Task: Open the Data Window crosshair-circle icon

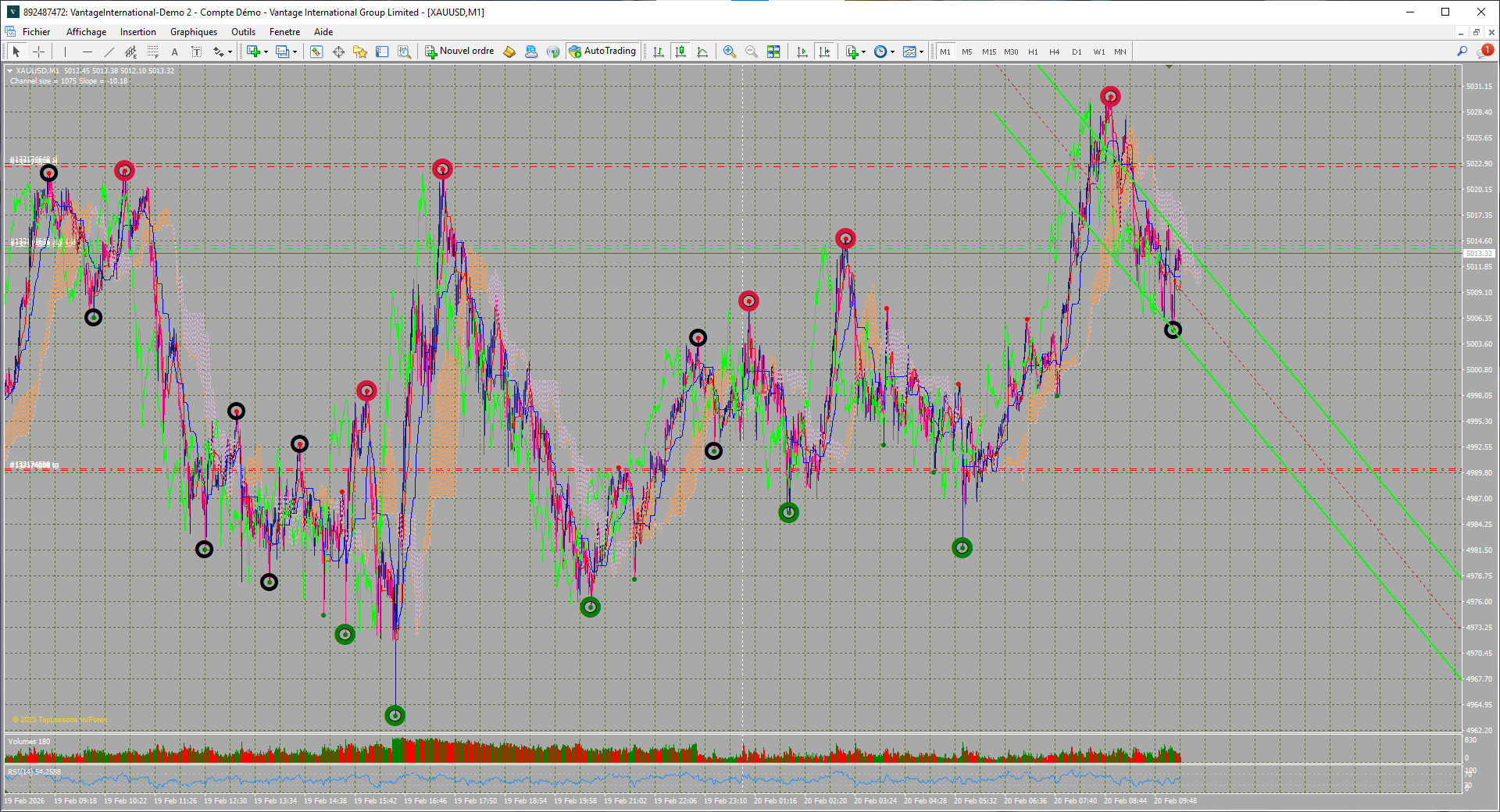Action: click(338, 52)
